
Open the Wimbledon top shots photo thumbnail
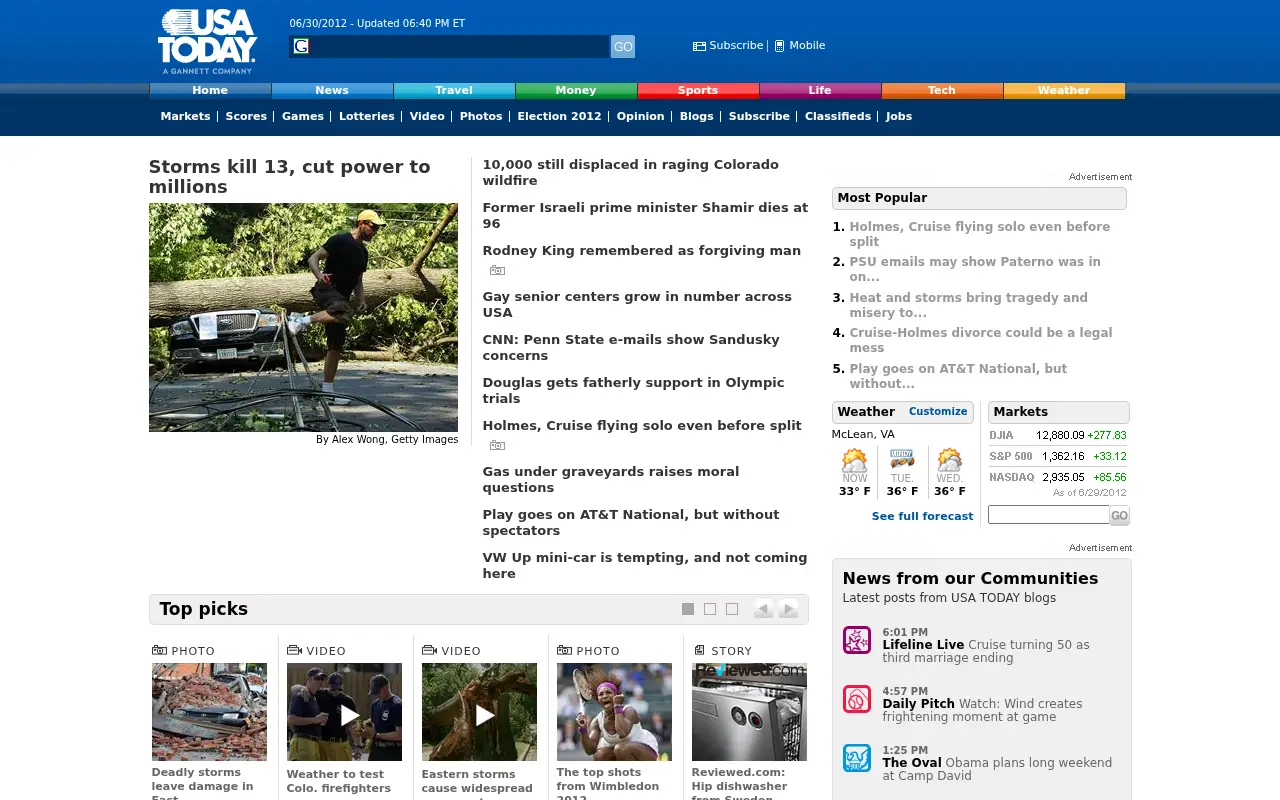click(x=614, y=712)
